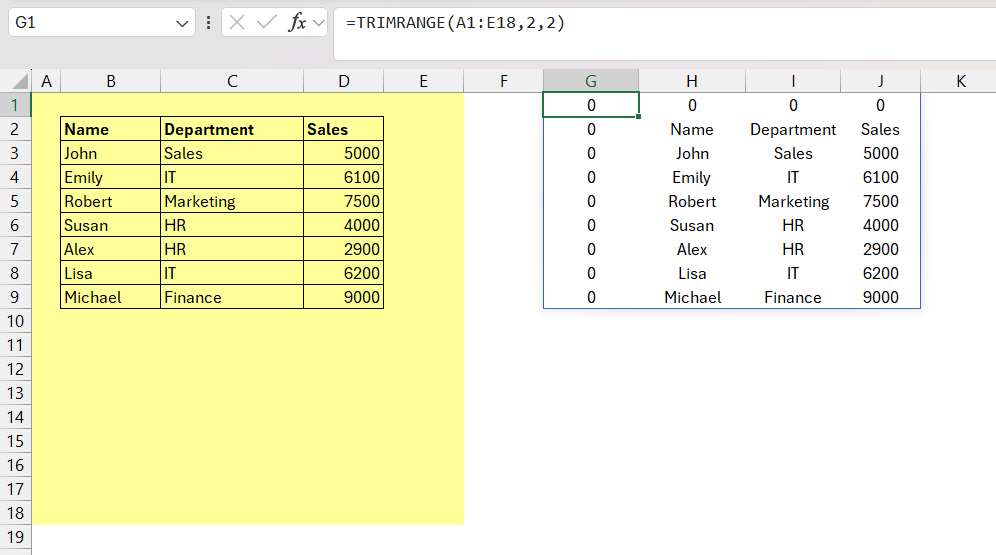Select row 18 header

pyautogui.click(x=15, y=513)
